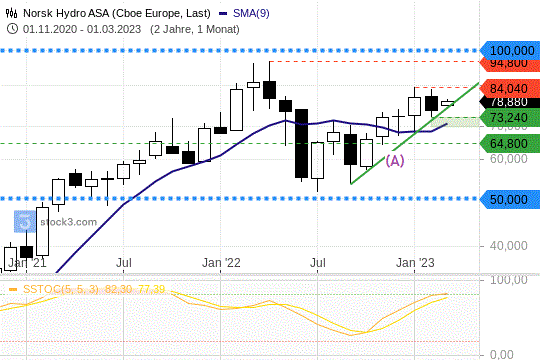The width and height of the screenshot is (540, 360).
Task: Click the SSTOC value 77,39
Action: (151, 289)
